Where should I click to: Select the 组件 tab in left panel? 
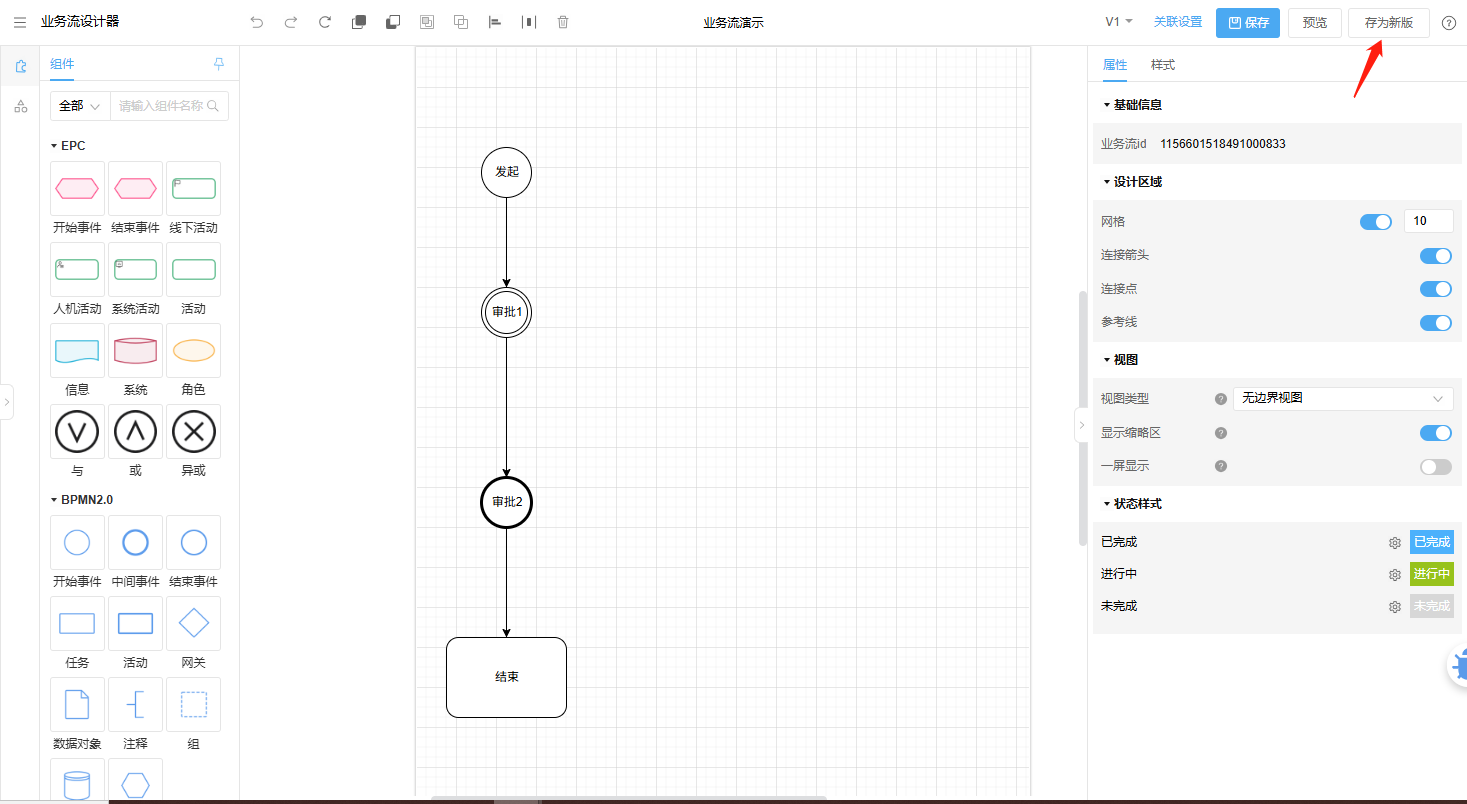(62, 64)
